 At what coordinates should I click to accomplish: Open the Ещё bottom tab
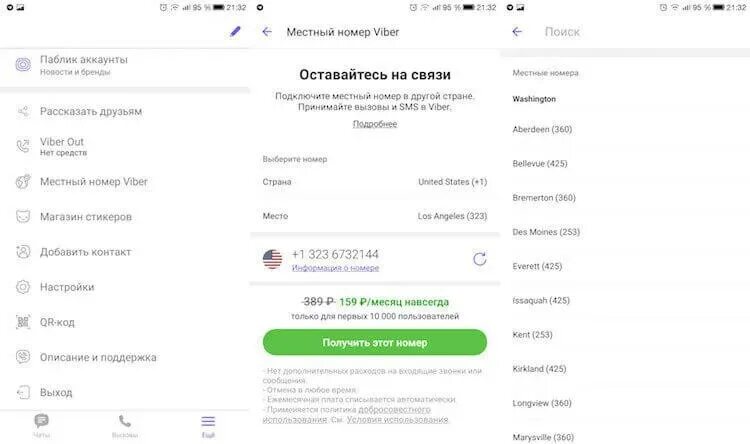tap(208, 426)
